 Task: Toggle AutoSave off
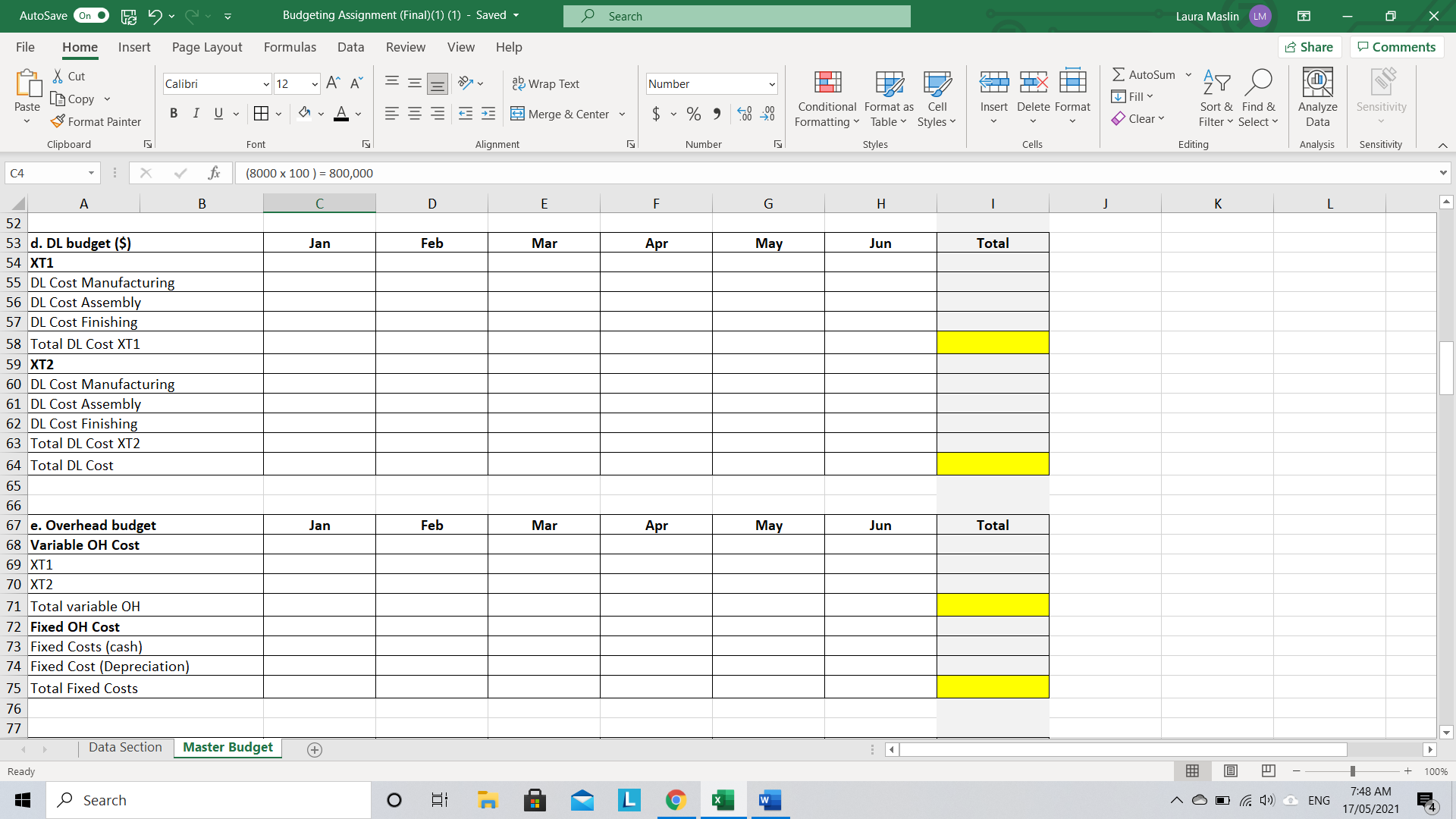coord(90,15)
